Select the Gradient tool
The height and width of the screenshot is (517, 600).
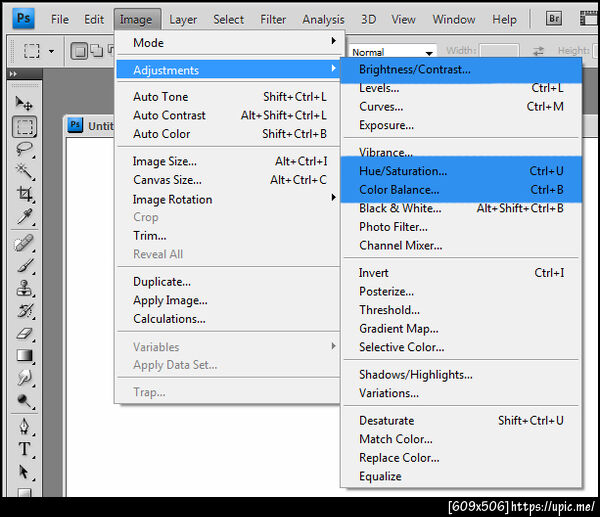[24, 356]
